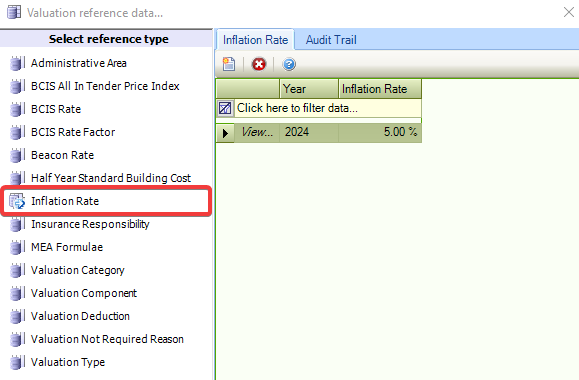This screenshot has width=579, height=380.
Task: Click the Valuation Type database icon
Action: 17,362
